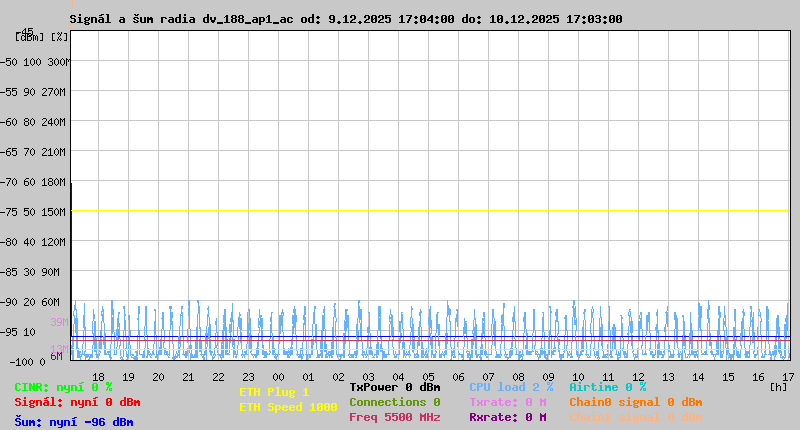The height and width of the screenshot is (430, 800).
Task: Click the 12 hour tick on time axis
Action: coord(639,377)
